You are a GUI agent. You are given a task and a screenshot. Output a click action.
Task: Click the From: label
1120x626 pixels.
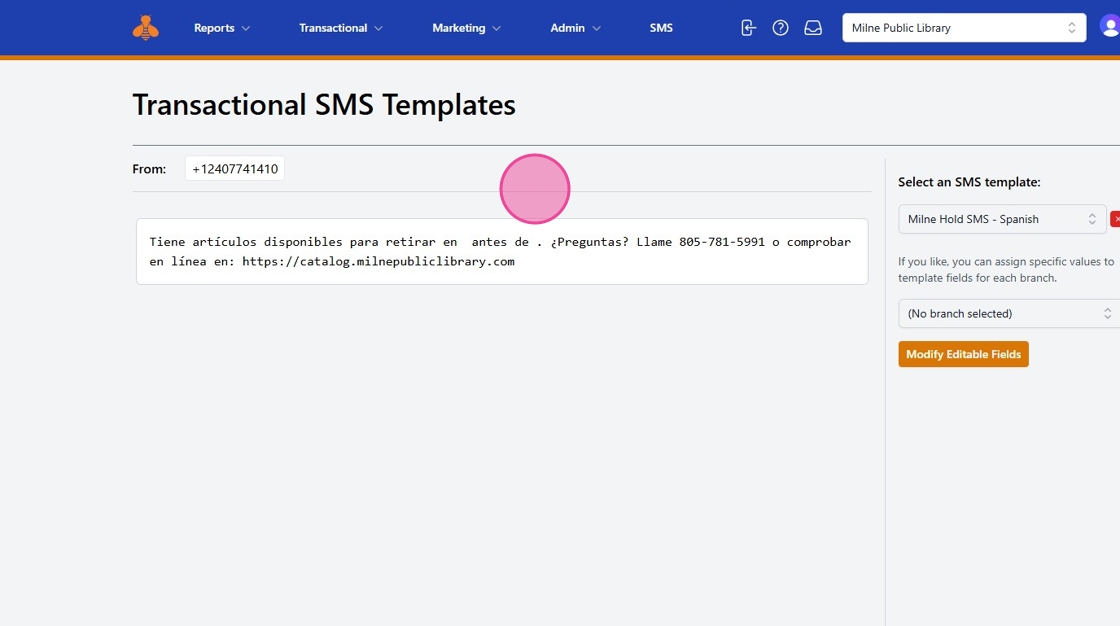tap(149, 169)
